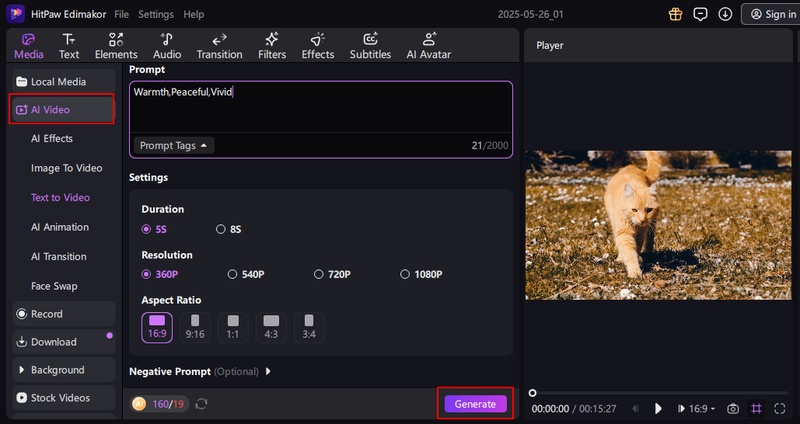800x424 pixels.
Task: Choose the 16:9 aspect ratio tile
Action: 157,327
